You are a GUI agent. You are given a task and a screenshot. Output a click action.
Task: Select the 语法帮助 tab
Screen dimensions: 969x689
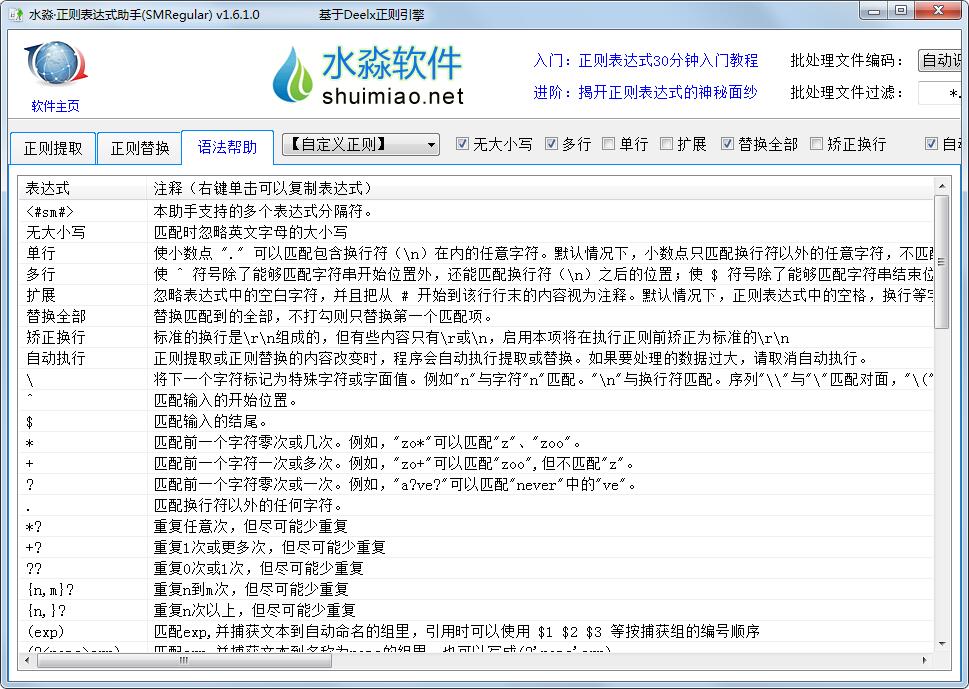(227, 147)
